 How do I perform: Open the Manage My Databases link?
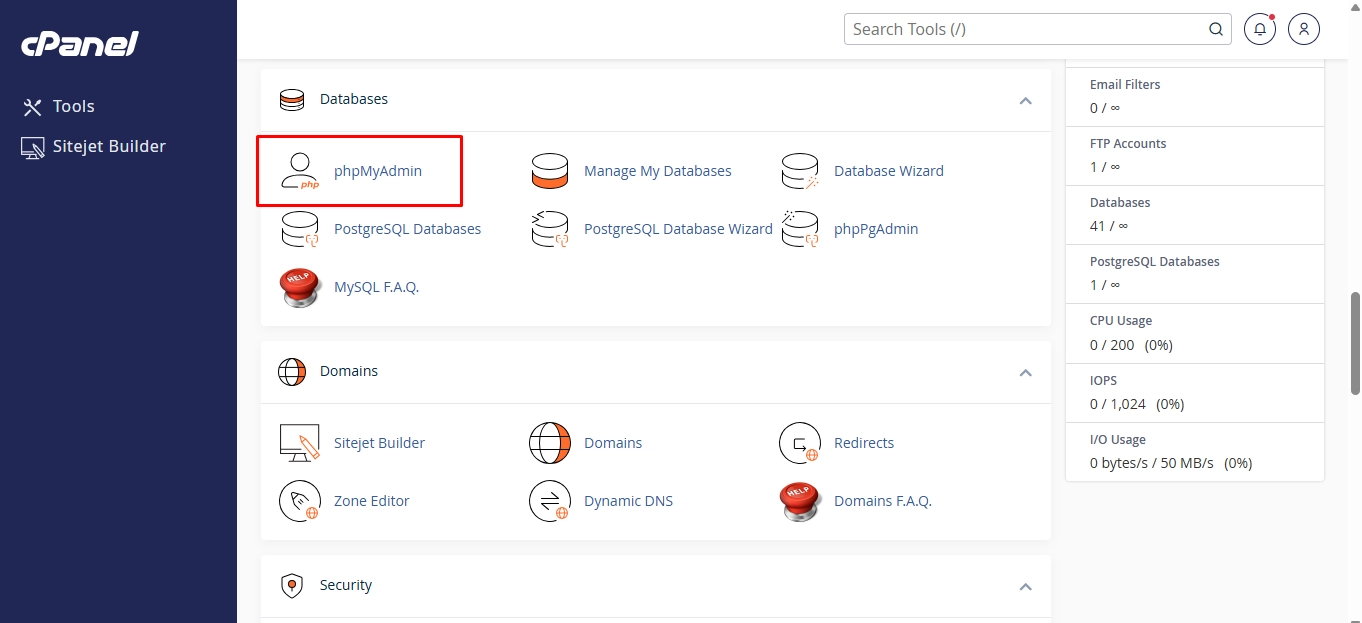coord(658,171)
